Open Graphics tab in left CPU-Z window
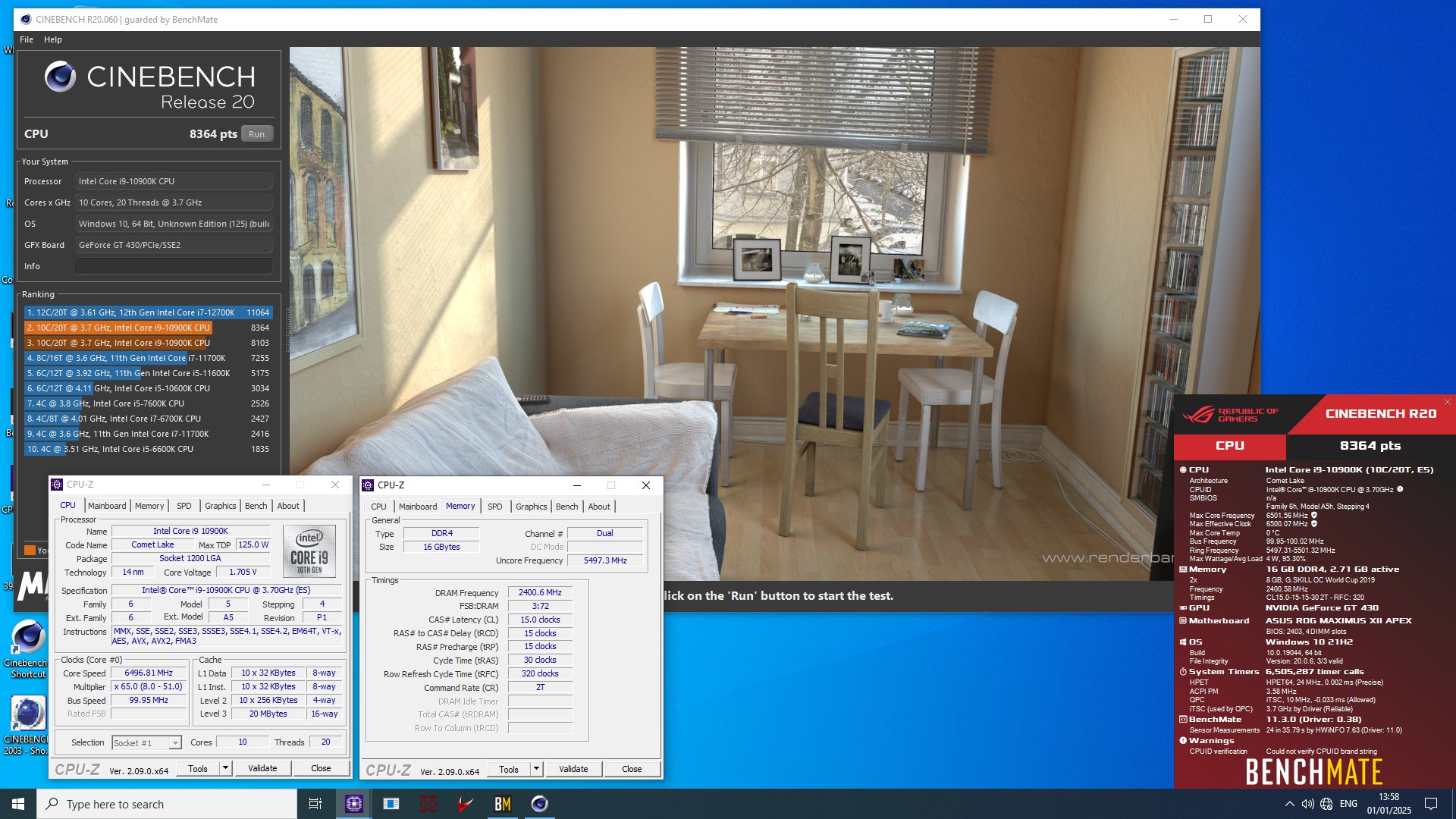 coord(221,506)
